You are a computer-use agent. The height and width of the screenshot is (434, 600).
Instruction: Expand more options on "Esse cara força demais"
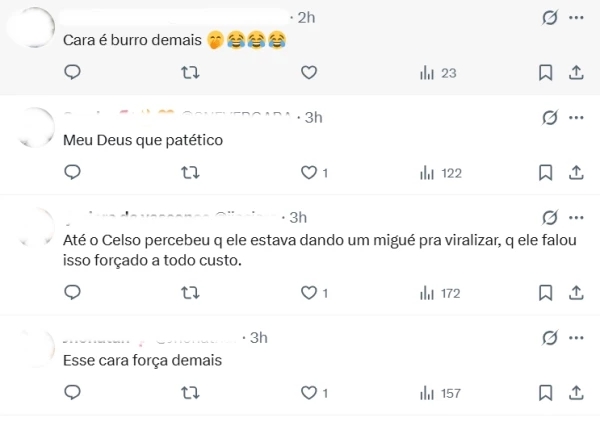(x=576, y=337)
